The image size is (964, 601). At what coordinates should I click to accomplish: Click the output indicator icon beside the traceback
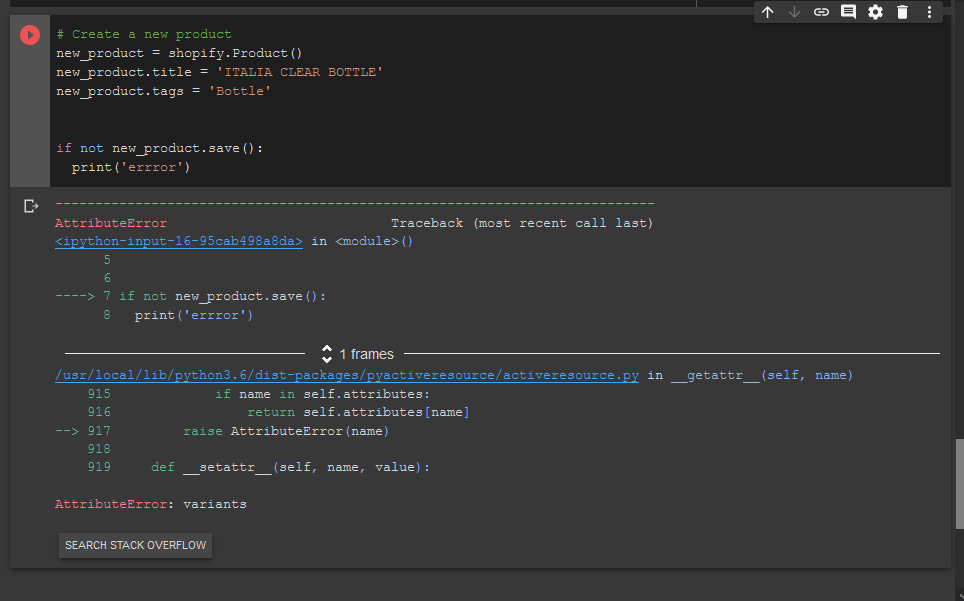(x=30, y=205)
